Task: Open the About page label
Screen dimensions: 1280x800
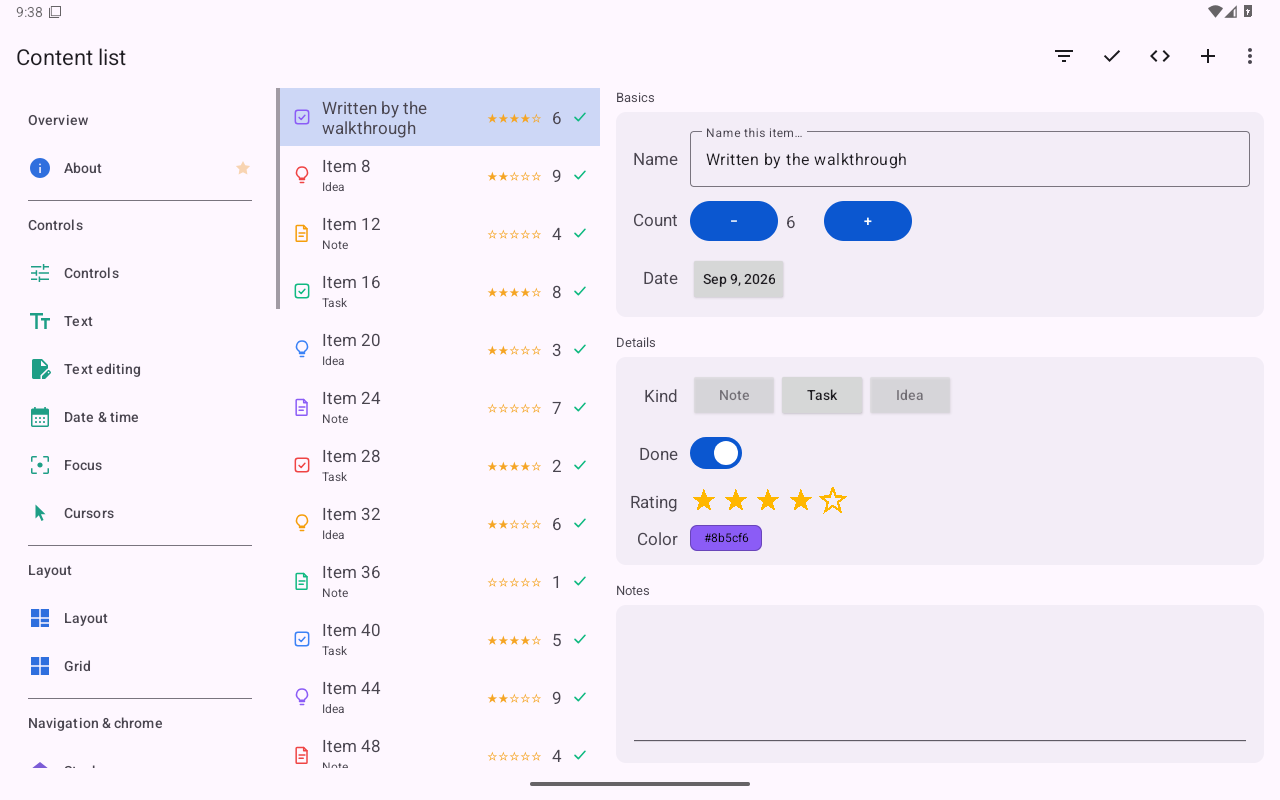Action: [83, 168]
